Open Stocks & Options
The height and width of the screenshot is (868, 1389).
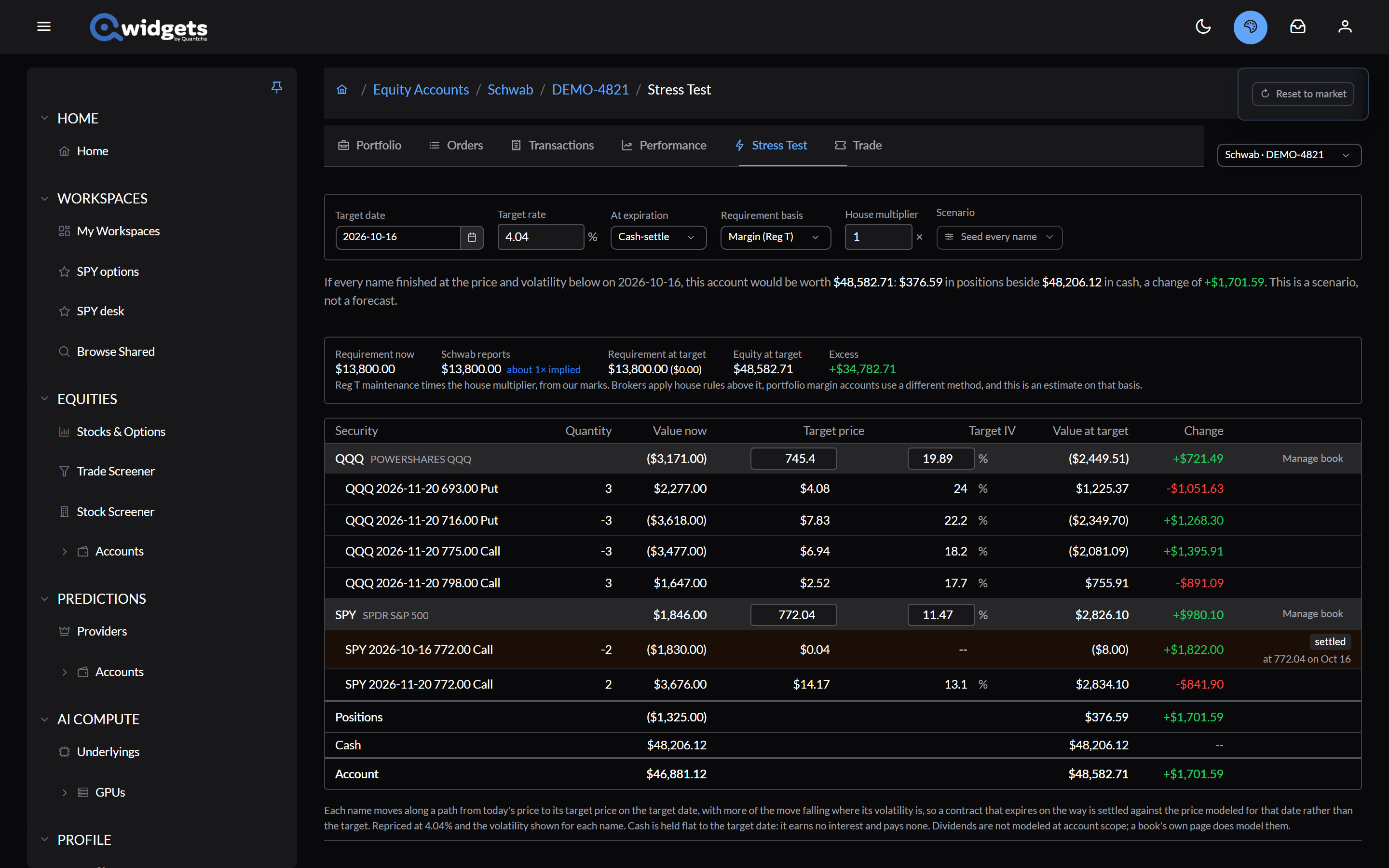tap(121, 432)
